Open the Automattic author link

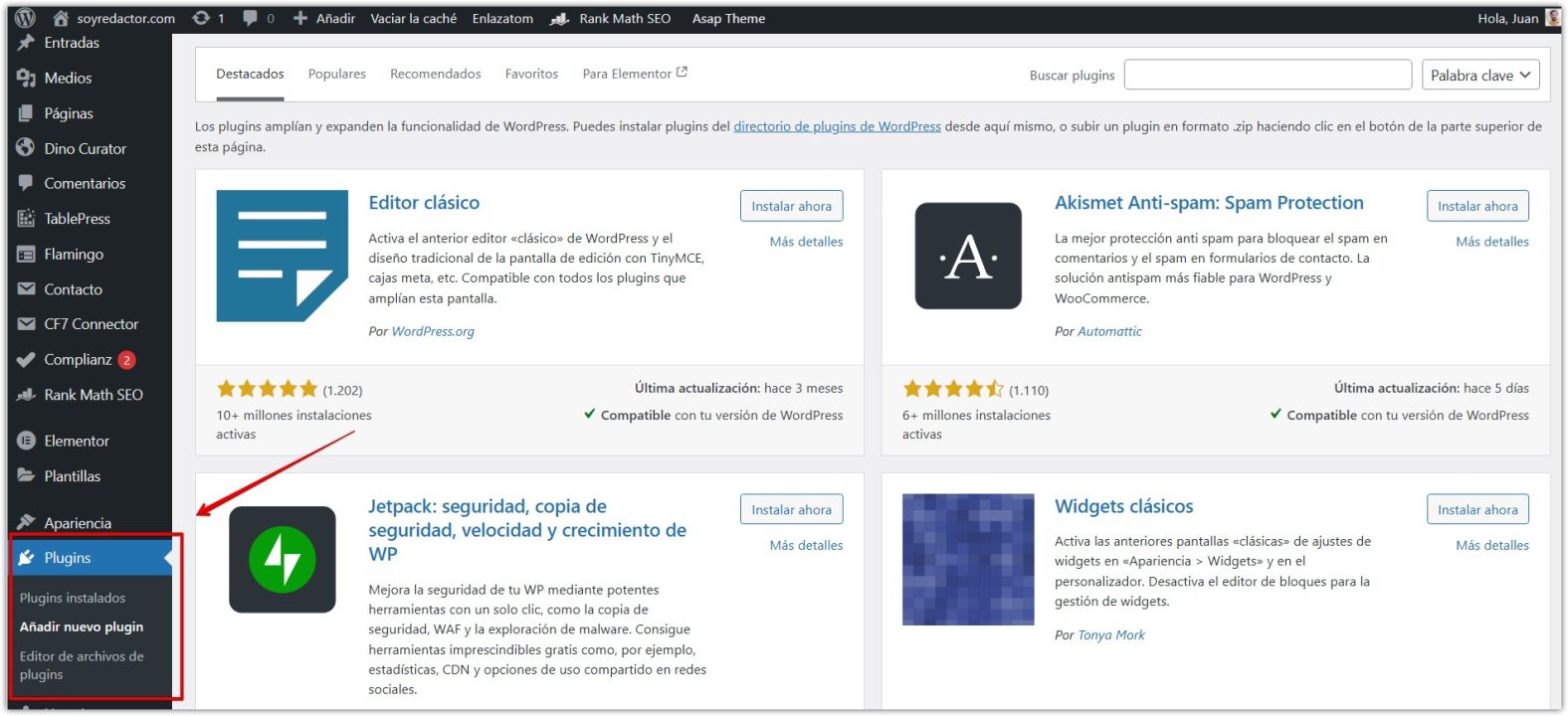[1109, 331]
